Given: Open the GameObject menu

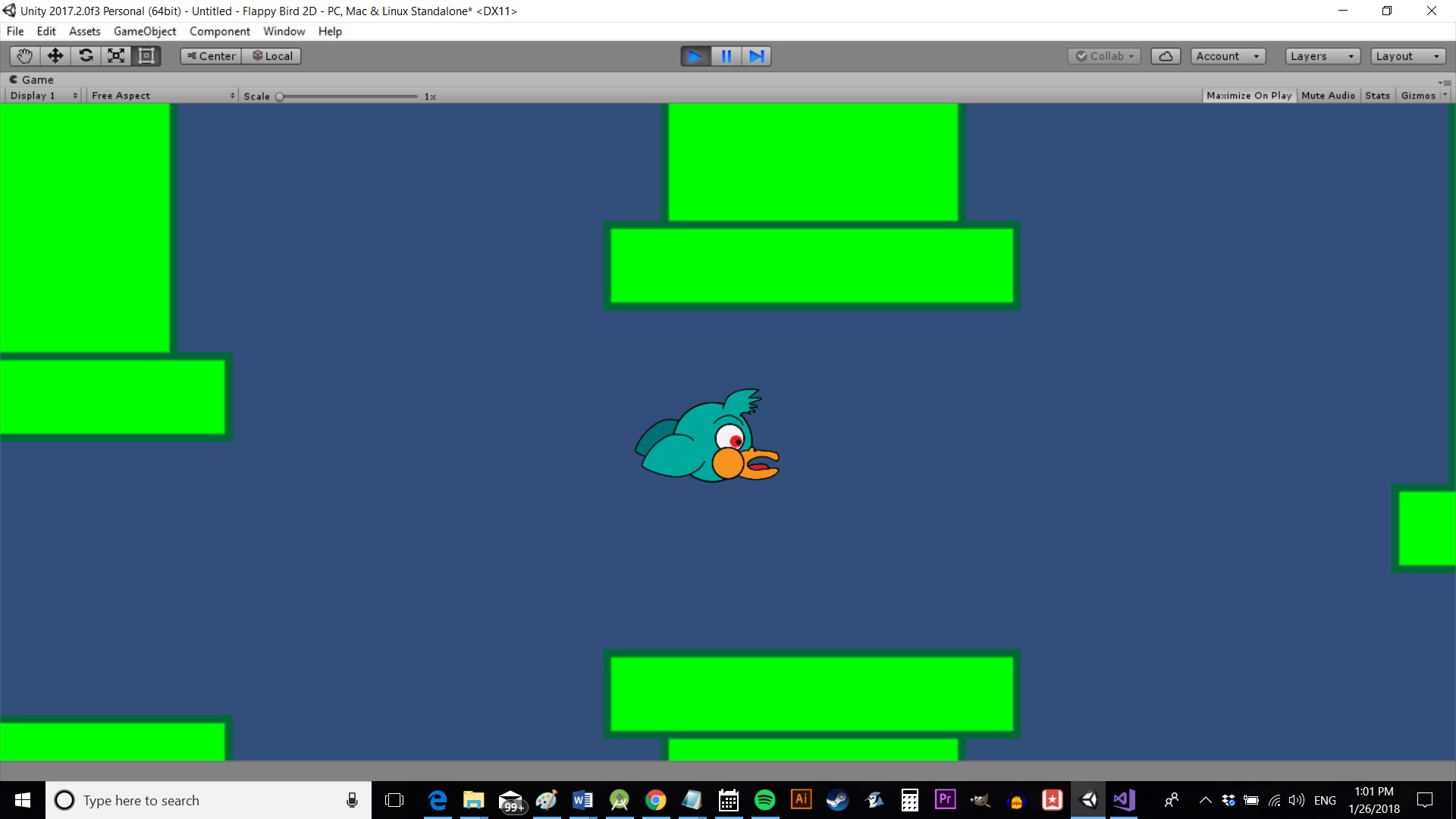Looking at the screenshot, I should 145,31.
